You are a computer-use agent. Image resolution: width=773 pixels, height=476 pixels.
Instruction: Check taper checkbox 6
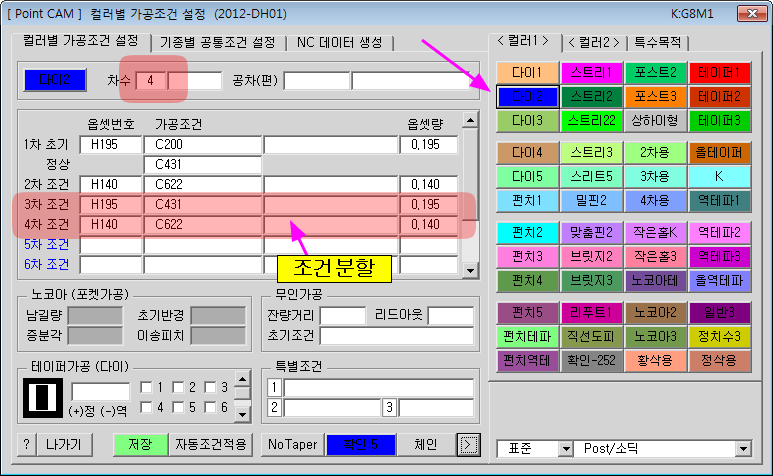tap(210, 408)
